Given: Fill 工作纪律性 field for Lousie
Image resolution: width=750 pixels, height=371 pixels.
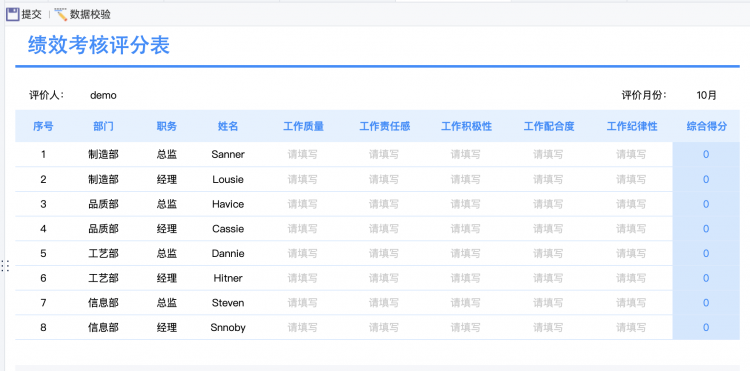Looking at the screenshot, I should (631, 179).
